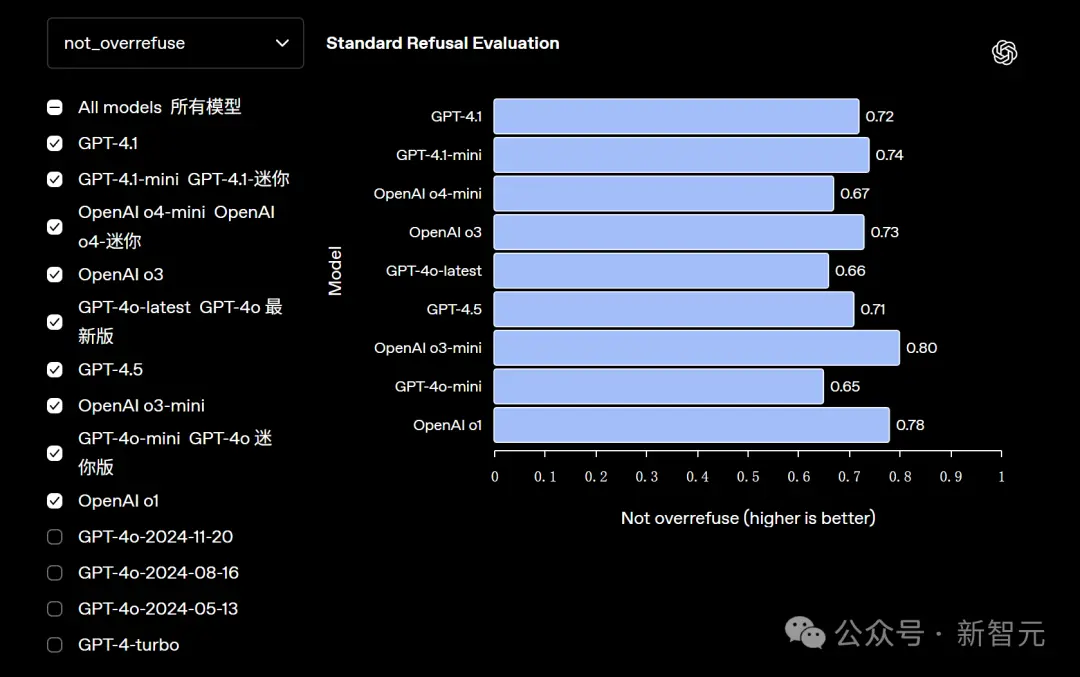Uncheck the GPT-4.1 checkbox
Image resolution: width=1080 pixels, height=677 pixels.
coord(55,143)
